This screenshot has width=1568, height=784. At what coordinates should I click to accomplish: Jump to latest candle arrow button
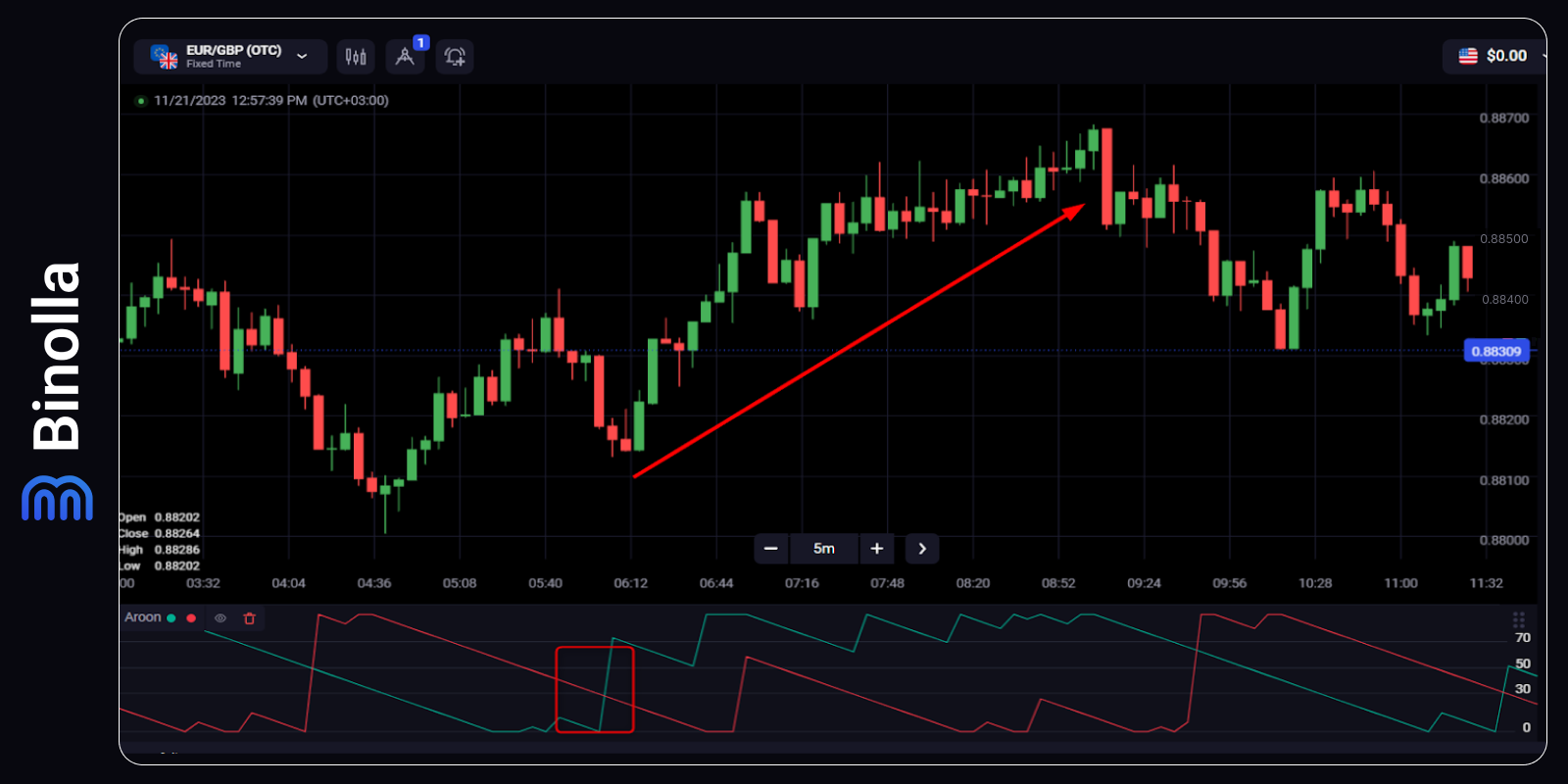pos(922,549)
